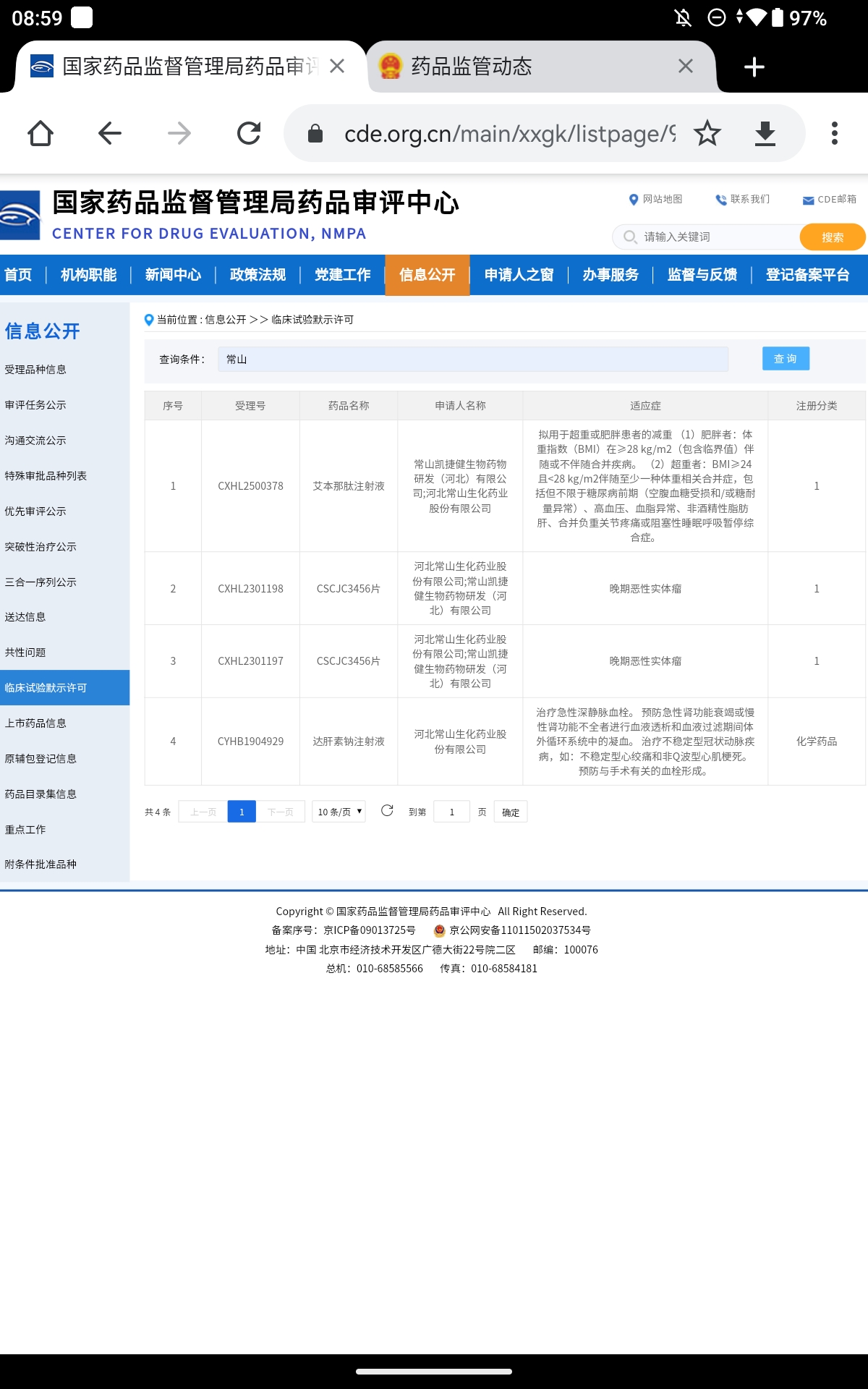The image size is (868, 1389).
Task: Go back with the back arrow
Action: click(x=110, y=133)
